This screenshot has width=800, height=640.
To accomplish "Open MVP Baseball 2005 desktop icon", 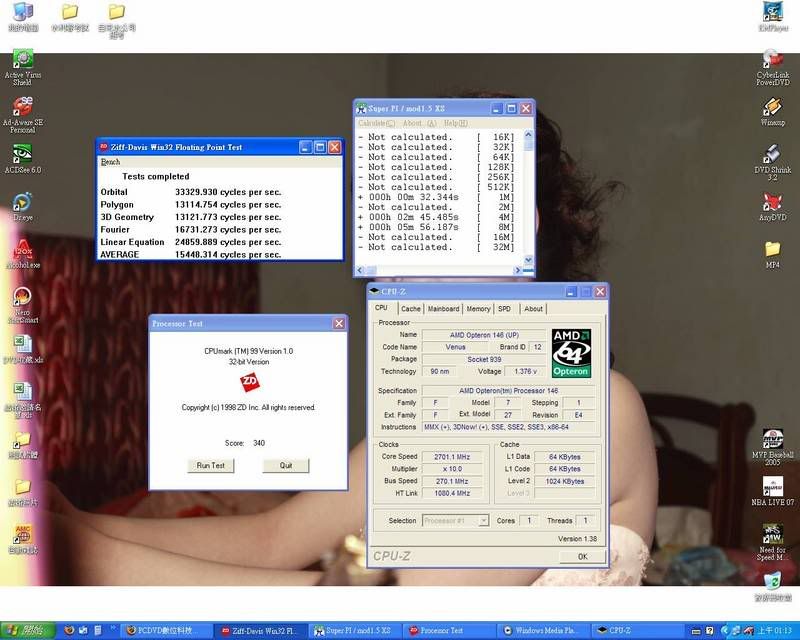I will (x=772, y=447).
